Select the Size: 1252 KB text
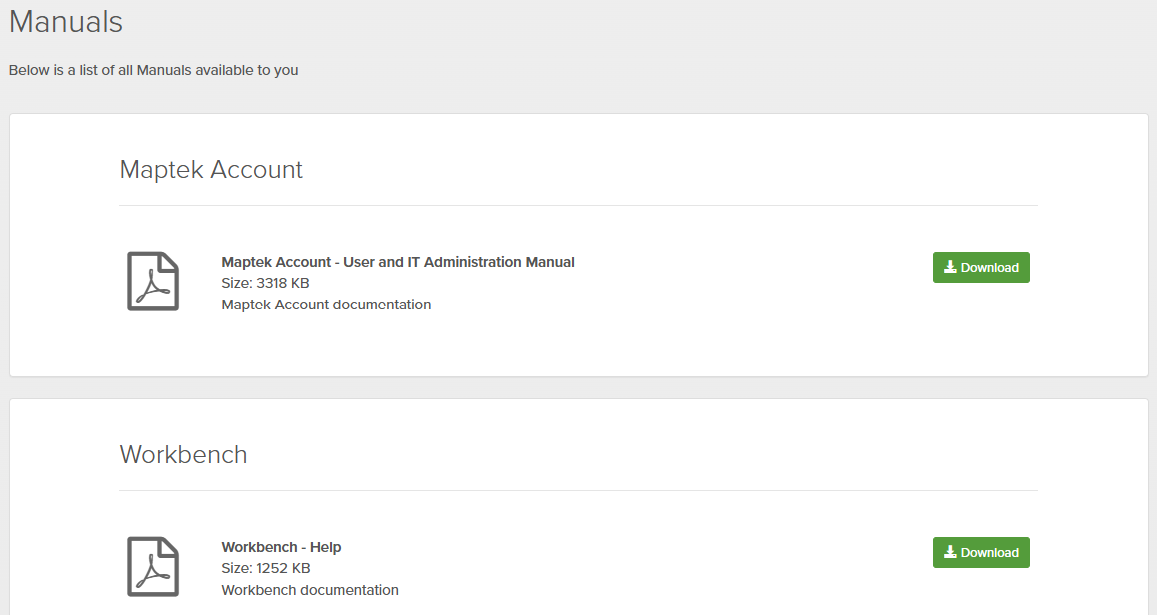 (265, 568)
